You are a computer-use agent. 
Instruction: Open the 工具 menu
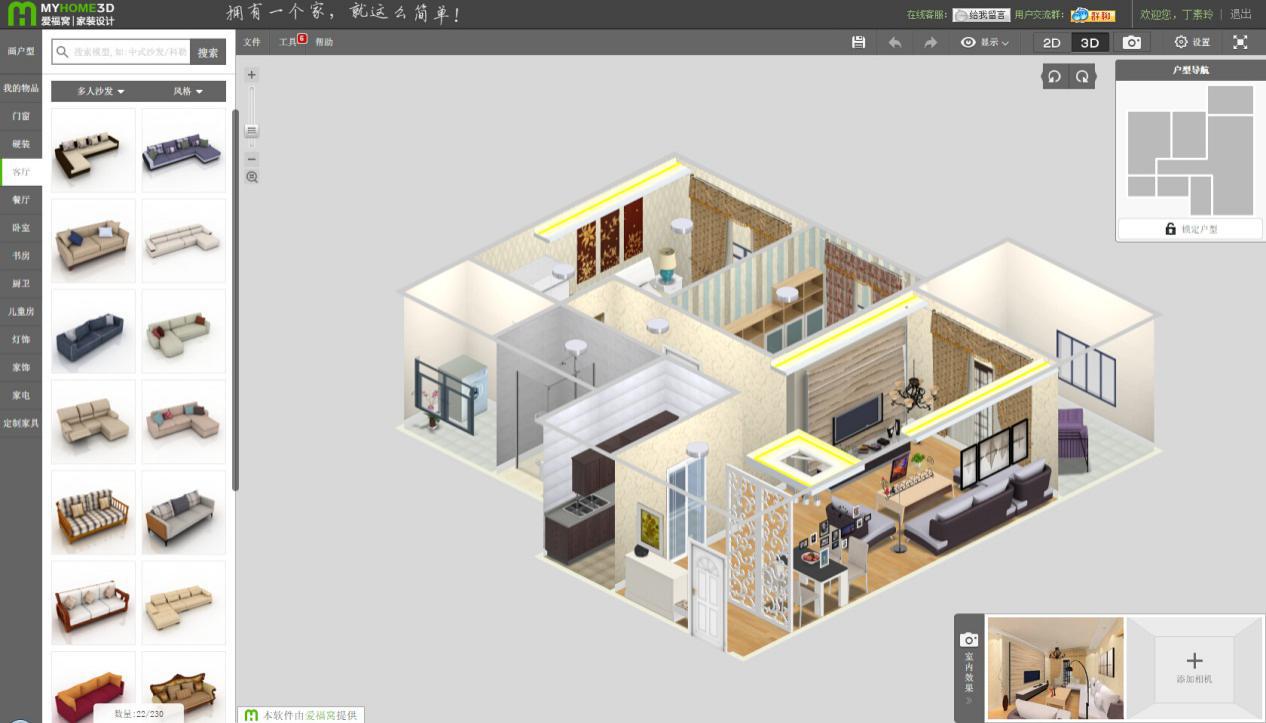pyautogui.click(x=288, y=42)
